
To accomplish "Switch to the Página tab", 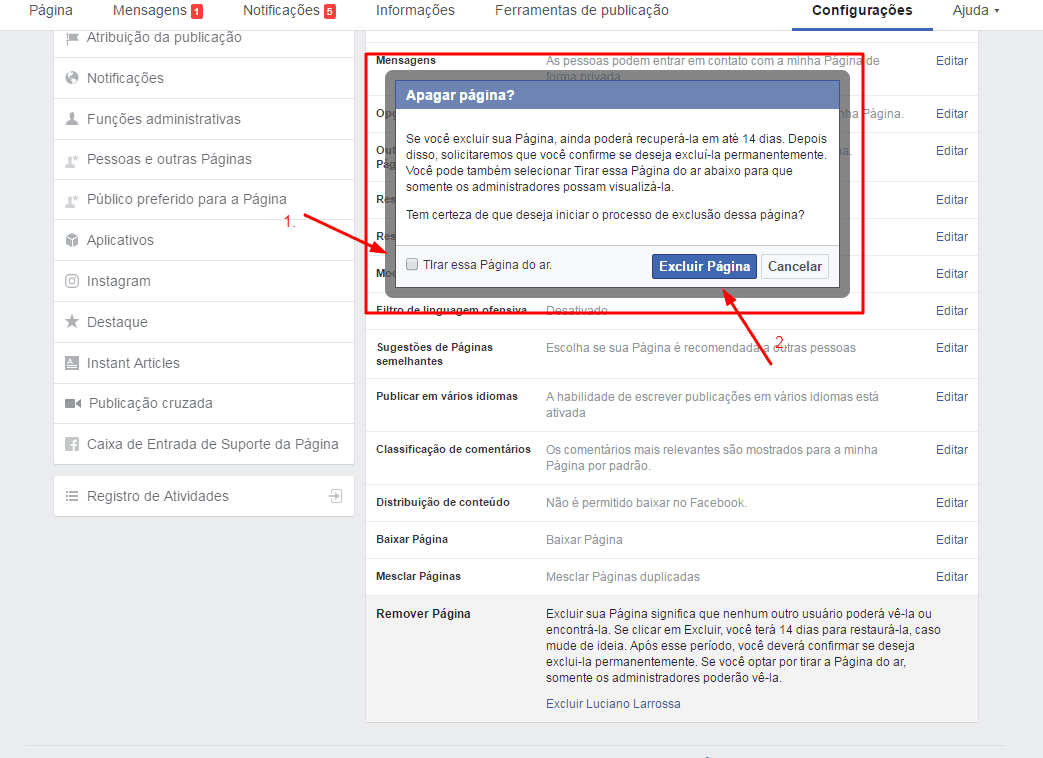I will 51,11.
